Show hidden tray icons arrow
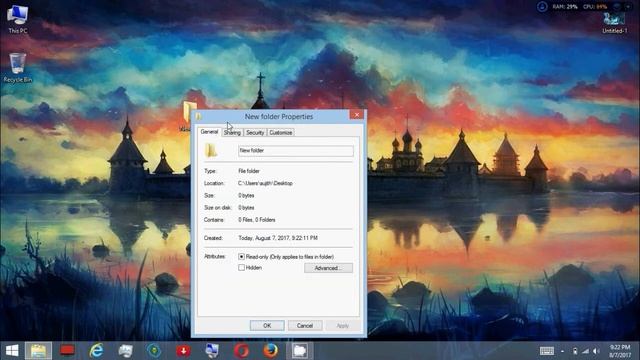This screenshot has width=640, height=360. click(562, 351)
